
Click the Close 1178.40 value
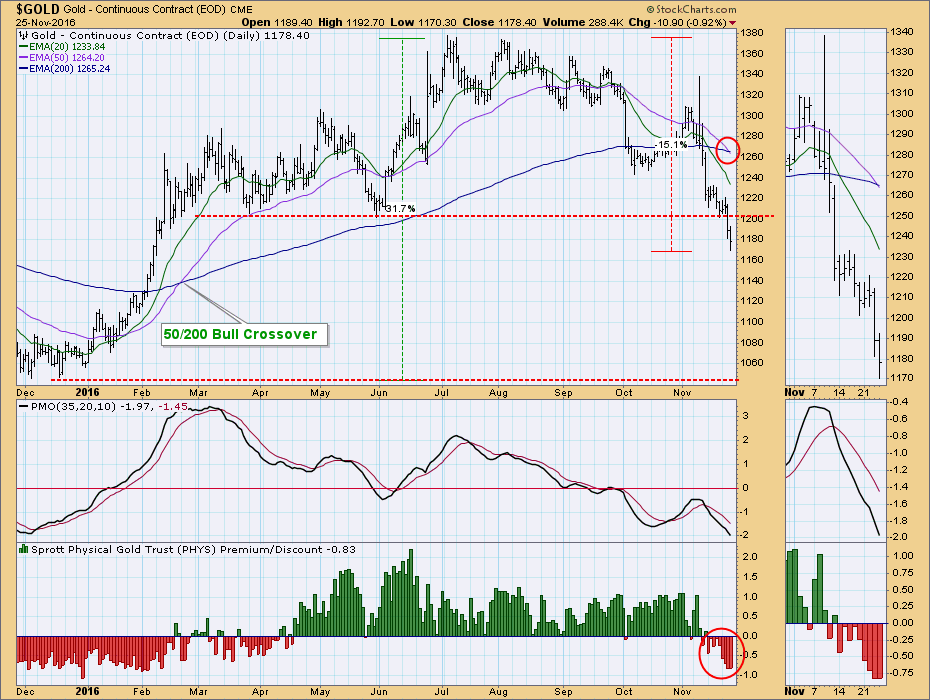click(499, 22)
